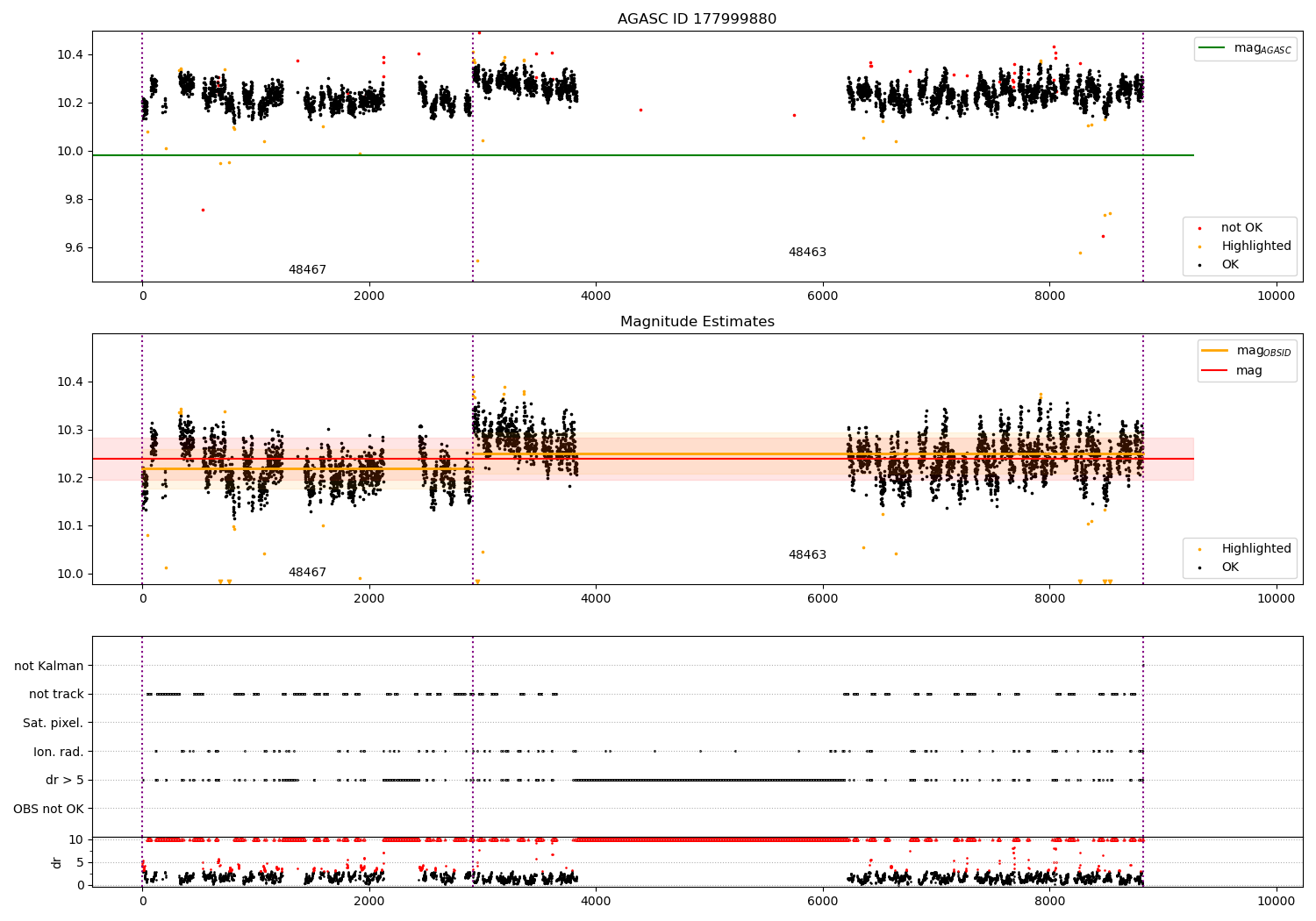Image resolution: width=1316 pixels, height=921 pixels.
Task: Click the 'OBS not OK' row label
Action: click(49, 809)
